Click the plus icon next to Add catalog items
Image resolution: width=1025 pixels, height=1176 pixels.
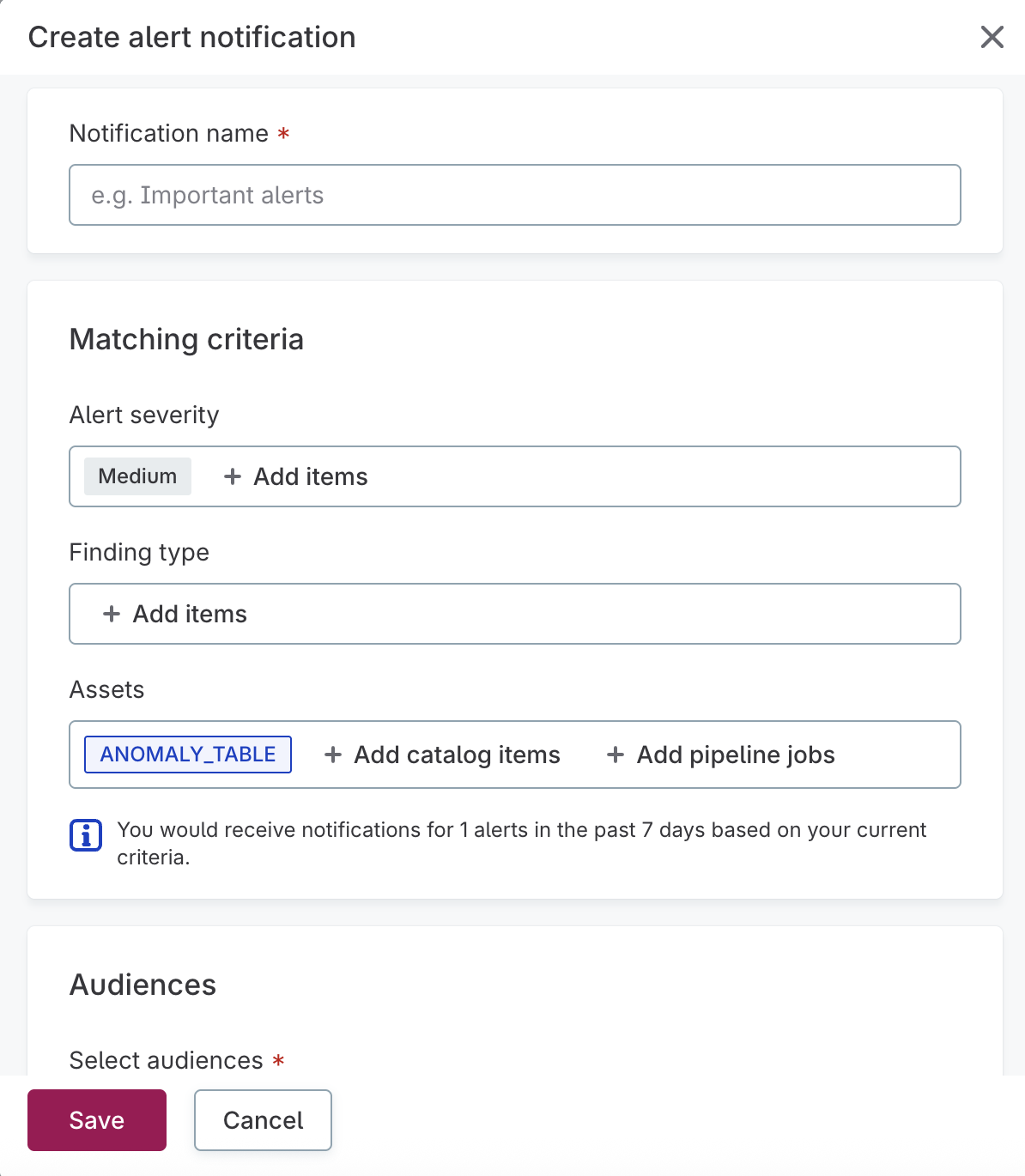333,755
